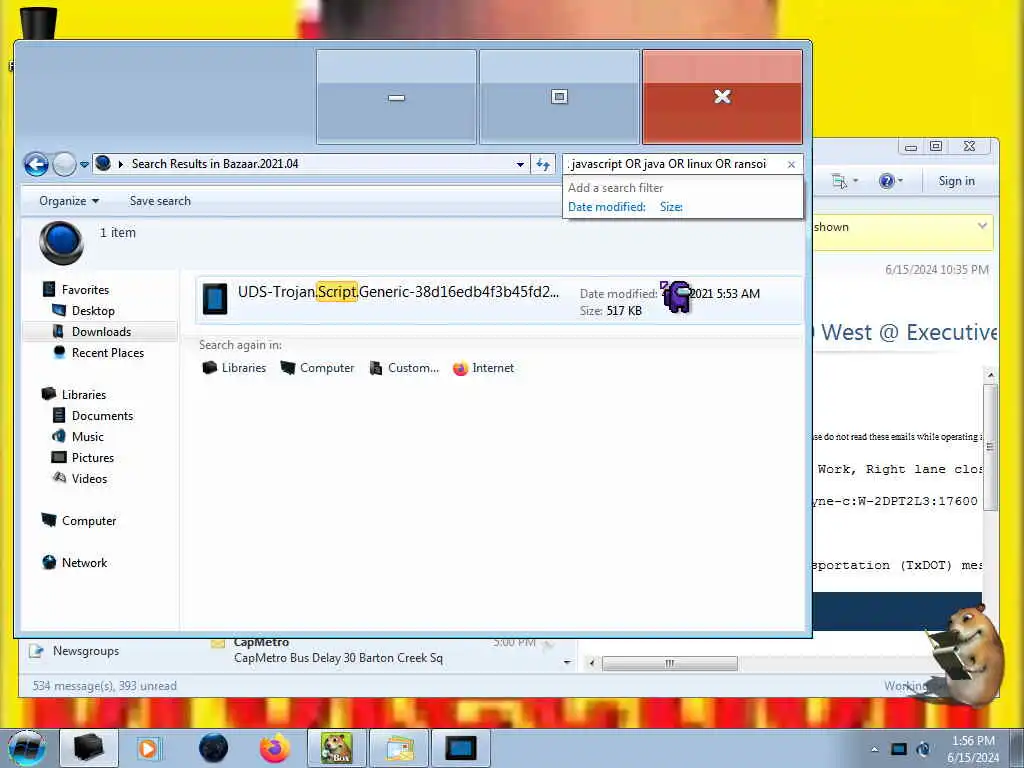
Task: Click the address bar location icon
Action: coord(103,164)
